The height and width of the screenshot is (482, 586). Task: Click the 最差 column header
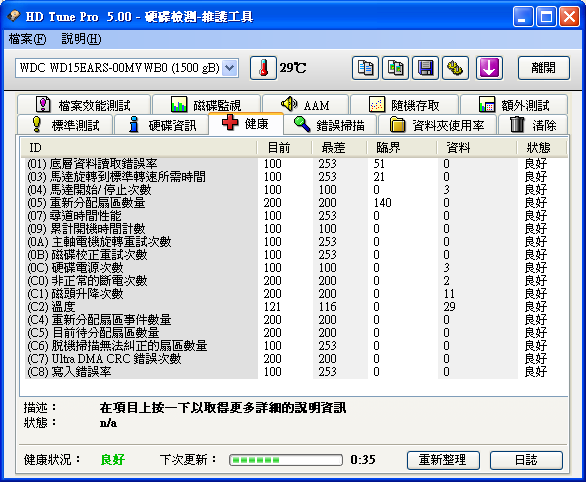[339, 148]
